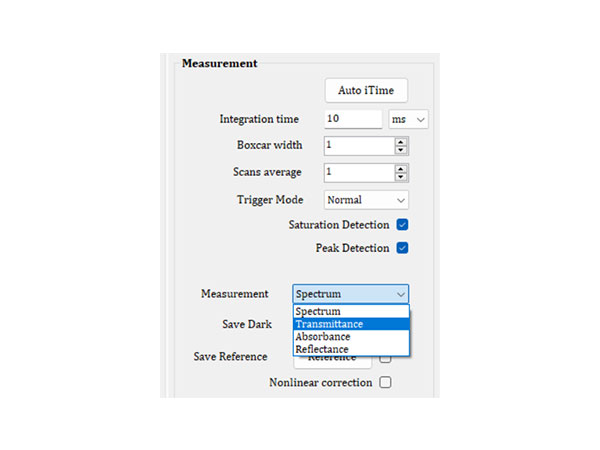The width and height of the screenshot is (600, 450).
Task: Disable the Peak Detection checkbox
Action: [x=403, y=248]
